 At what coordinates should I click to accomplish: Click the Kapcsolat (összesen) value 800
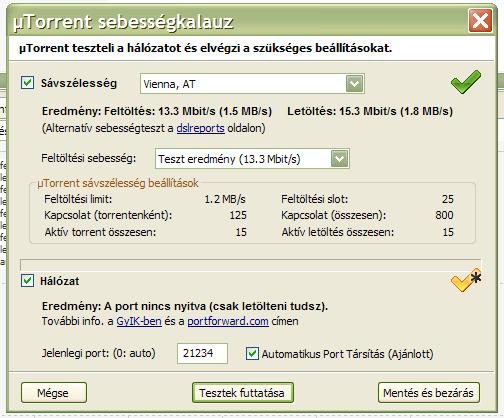point(444,215)
